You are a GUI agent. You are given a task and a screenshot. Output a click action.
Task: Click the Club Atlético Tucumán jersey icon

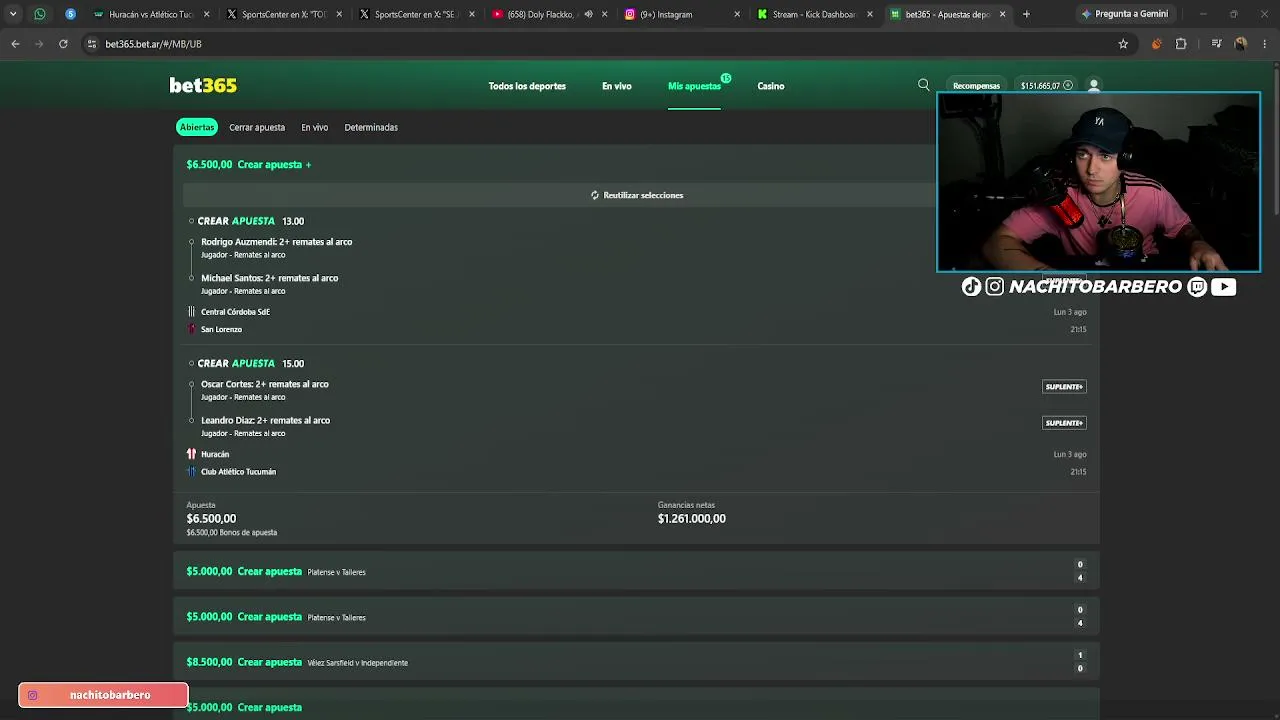tap(191, 472)
